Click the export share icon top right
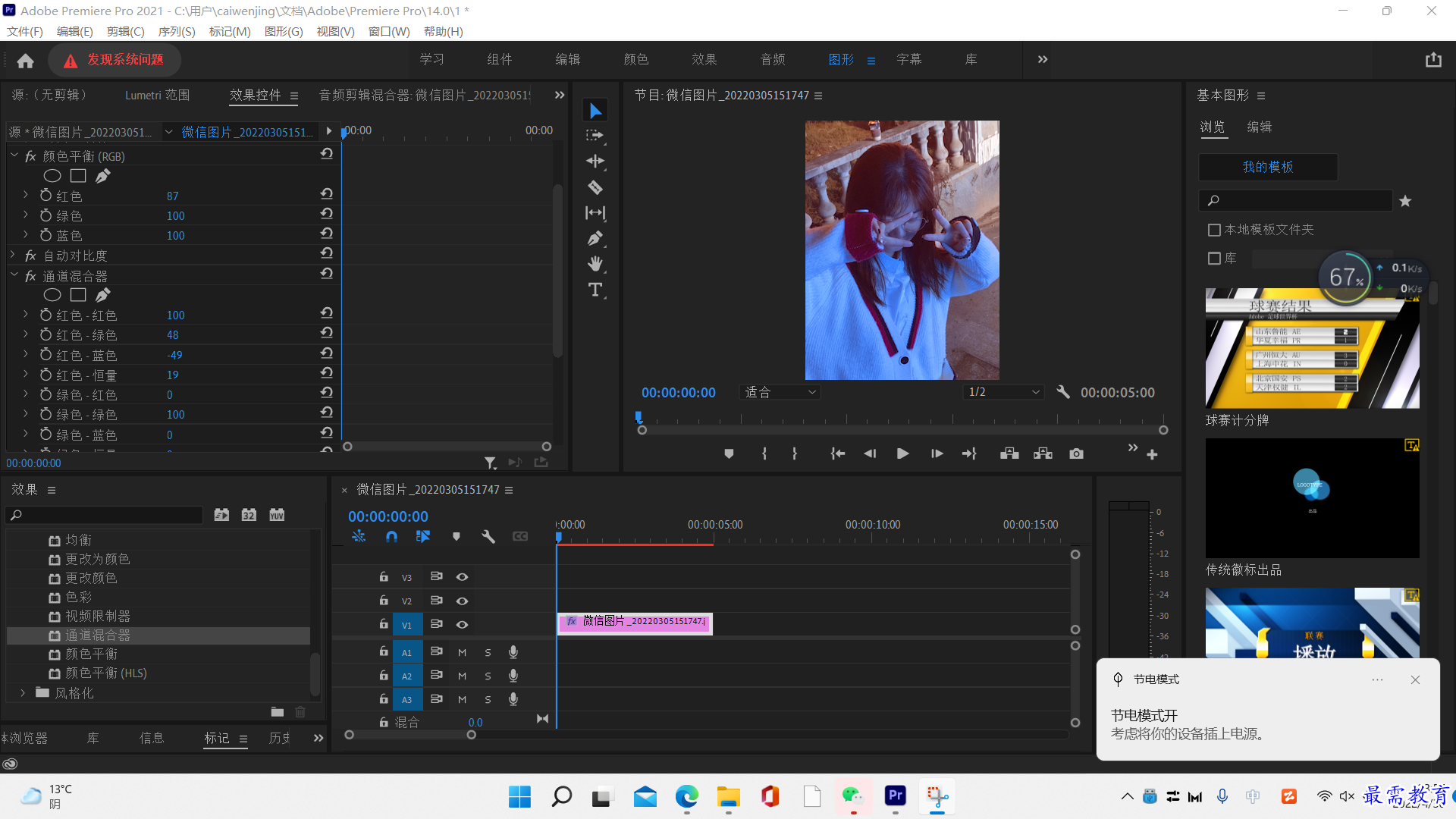Screen dimensions: 1456x819 [x=1432, y=60]
